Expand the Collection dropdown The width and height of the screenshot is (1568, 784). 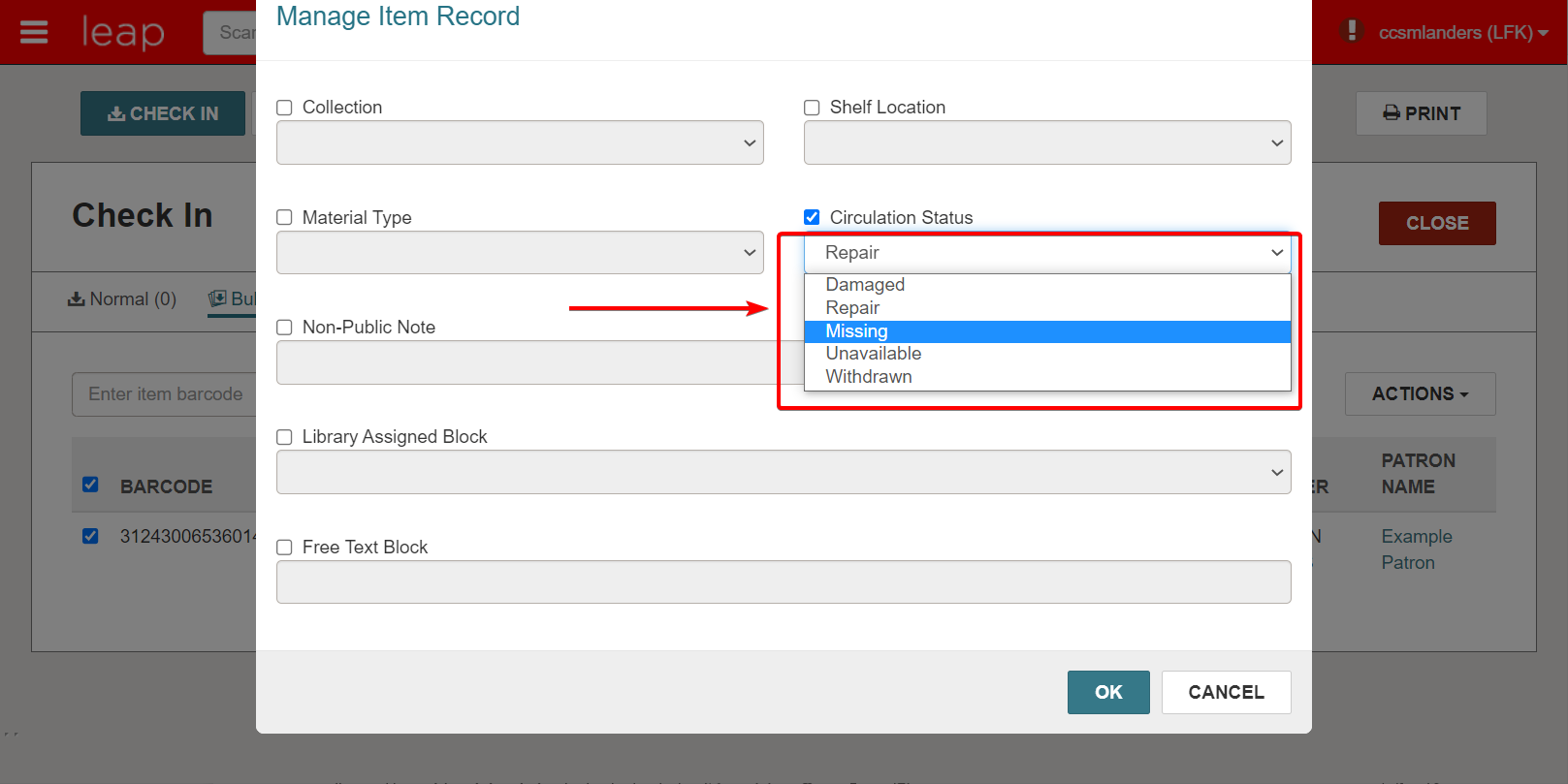[x=520, y=142]
